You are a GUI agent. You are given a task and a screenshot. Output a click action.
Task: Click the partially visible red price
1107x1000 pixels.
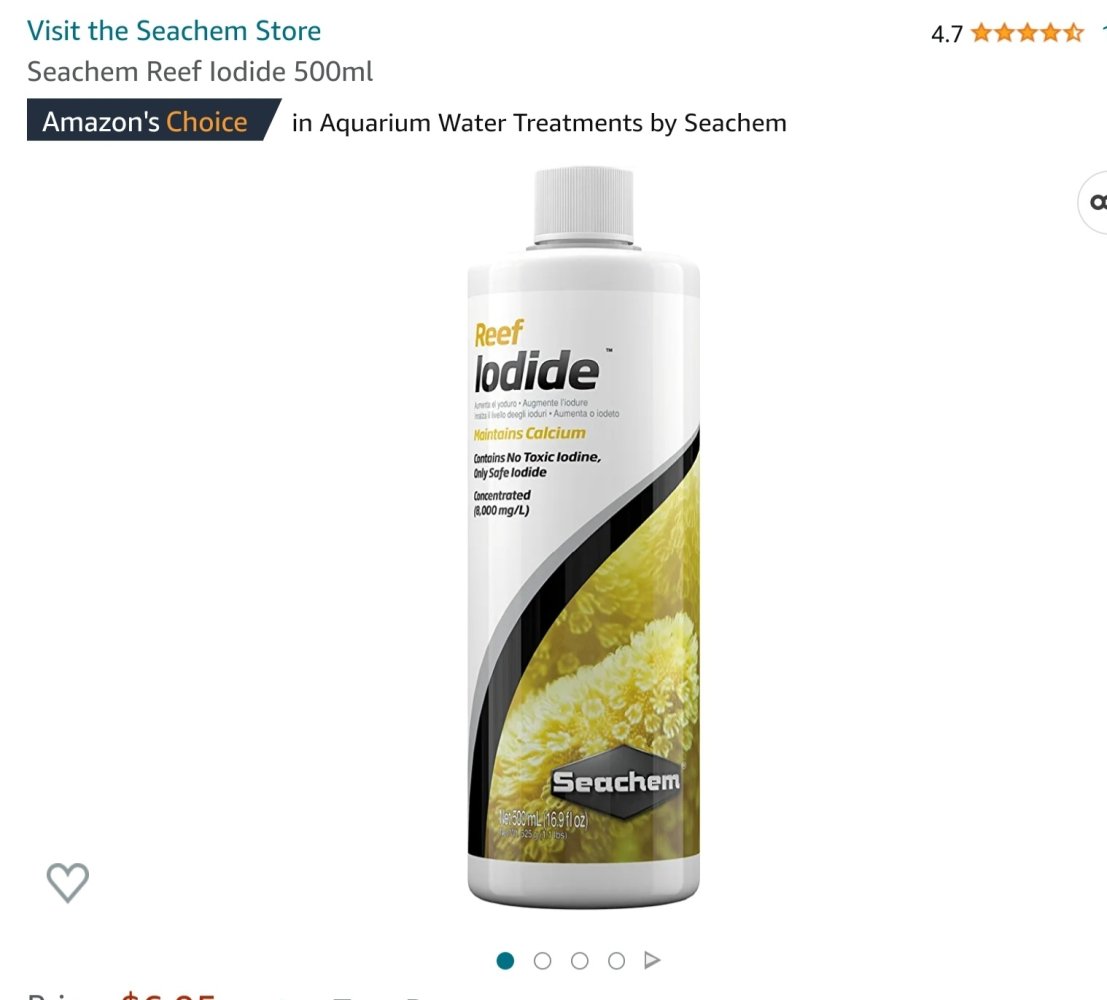pyautogui.click(x=168, y=995)
